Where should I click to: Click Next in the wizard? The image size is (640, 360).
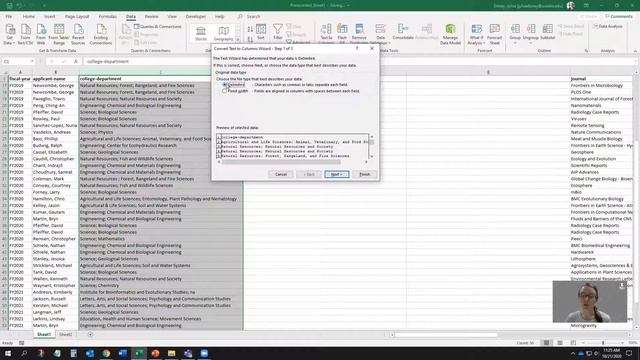tap(336, 174)
